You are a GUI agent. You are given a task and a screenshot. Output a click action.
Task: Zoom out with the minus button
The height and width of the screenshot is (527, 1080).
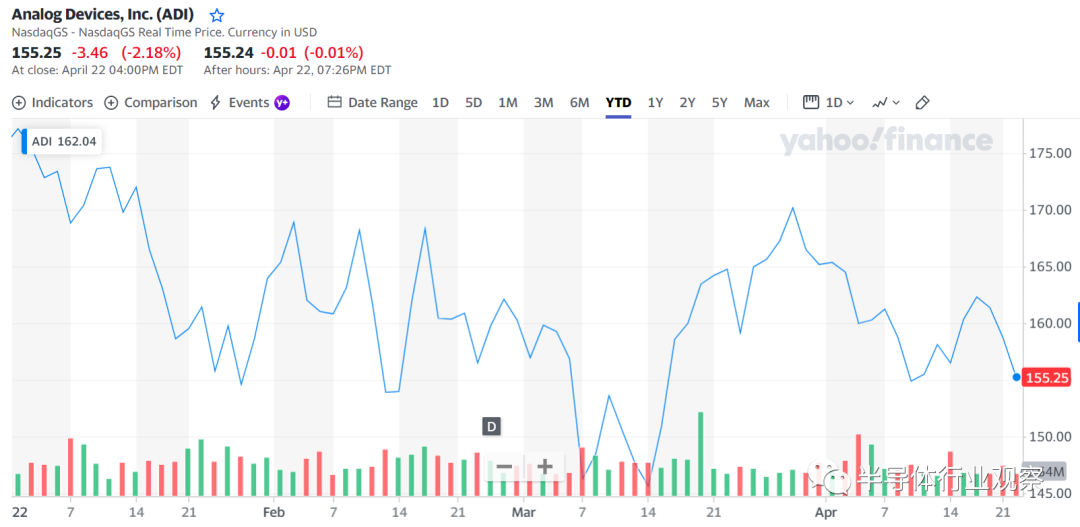coord(503,466)
